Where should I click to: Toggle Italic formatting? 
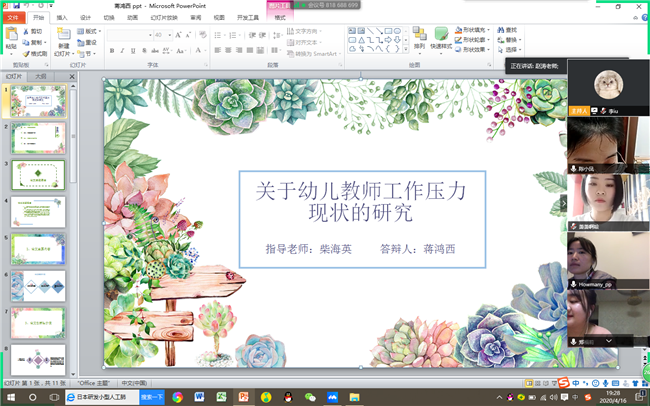[x=122, y=51]
